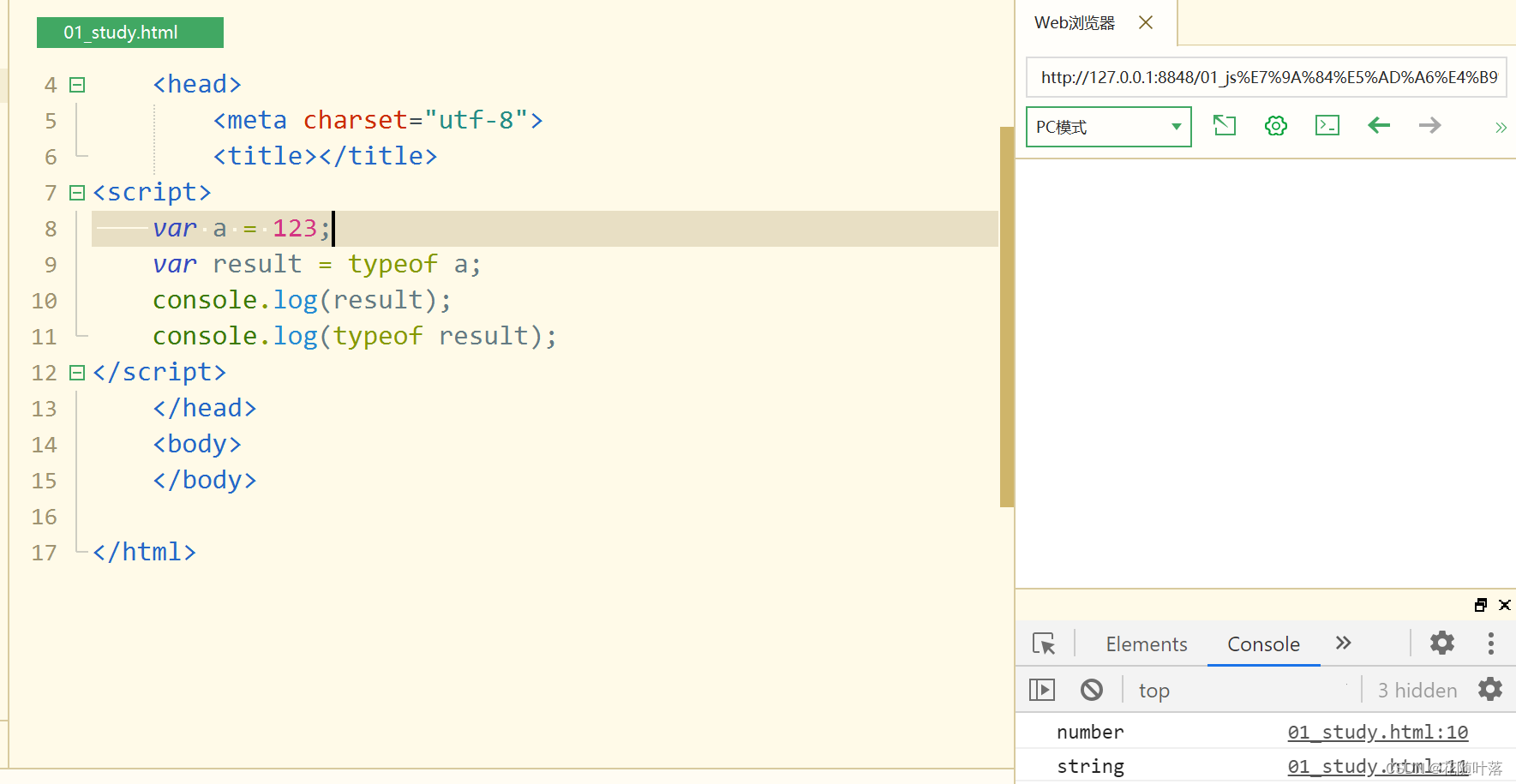Viewport: 1516px width, 784px height.
Task: Collapse the script fold on line 7
Action: pos(77,193)
